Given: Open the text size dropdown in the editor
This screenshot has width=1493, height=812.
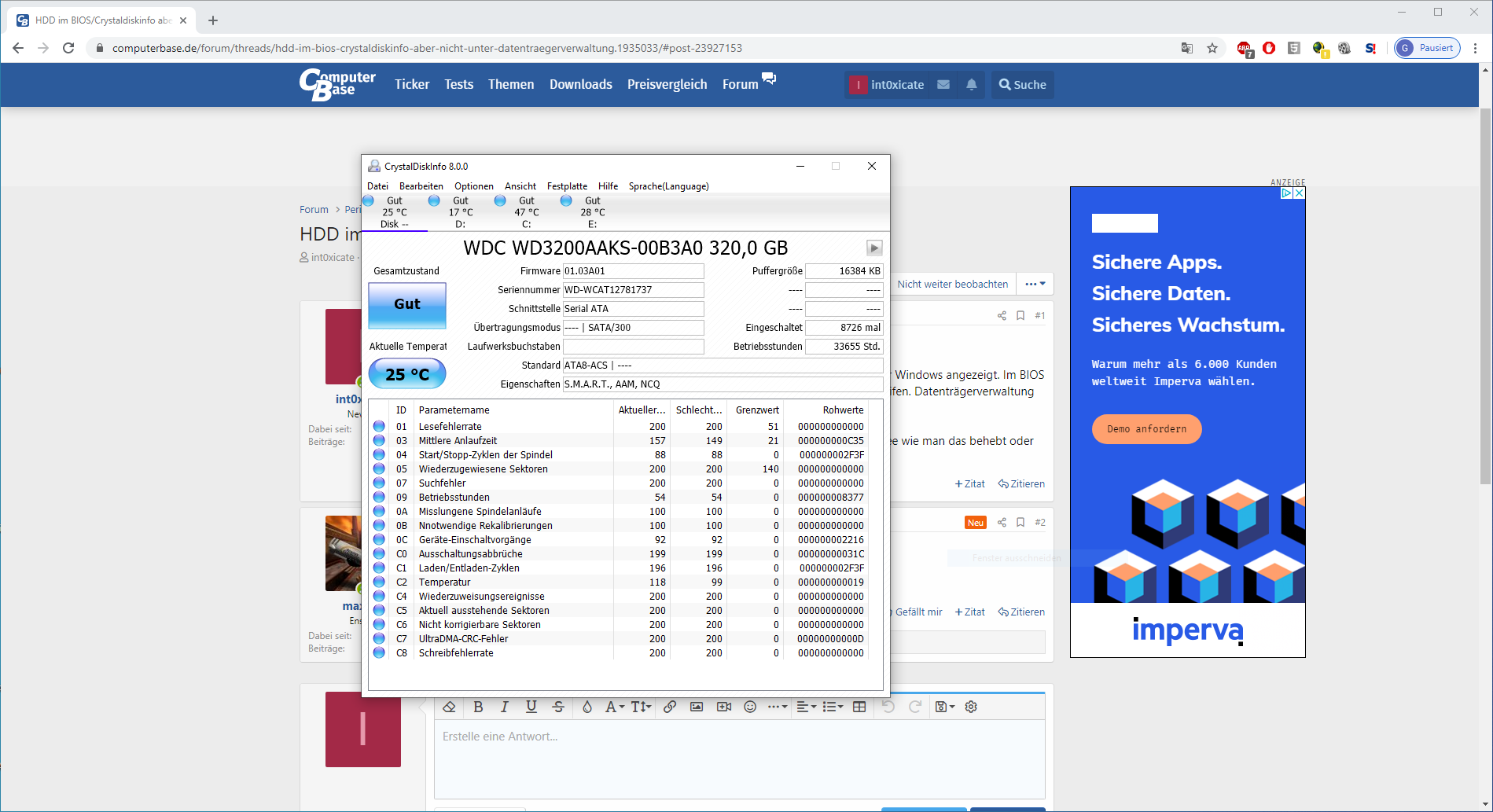Looking at the screenshot, I should (642, 707).
